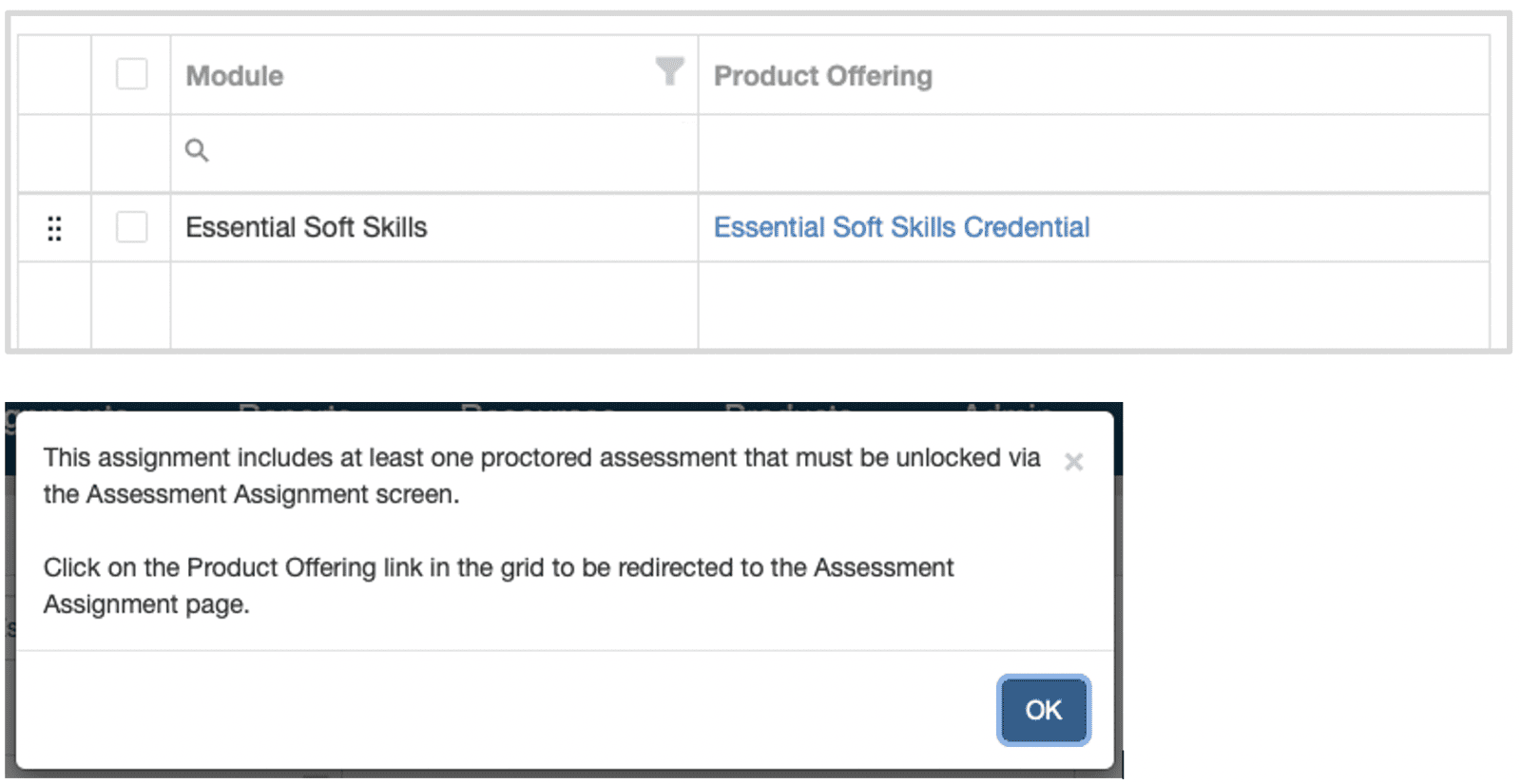Click the blank Product Offering cell in last row
The width and height of the screenshot is (1521, 784).
[x=1093, y=304]
